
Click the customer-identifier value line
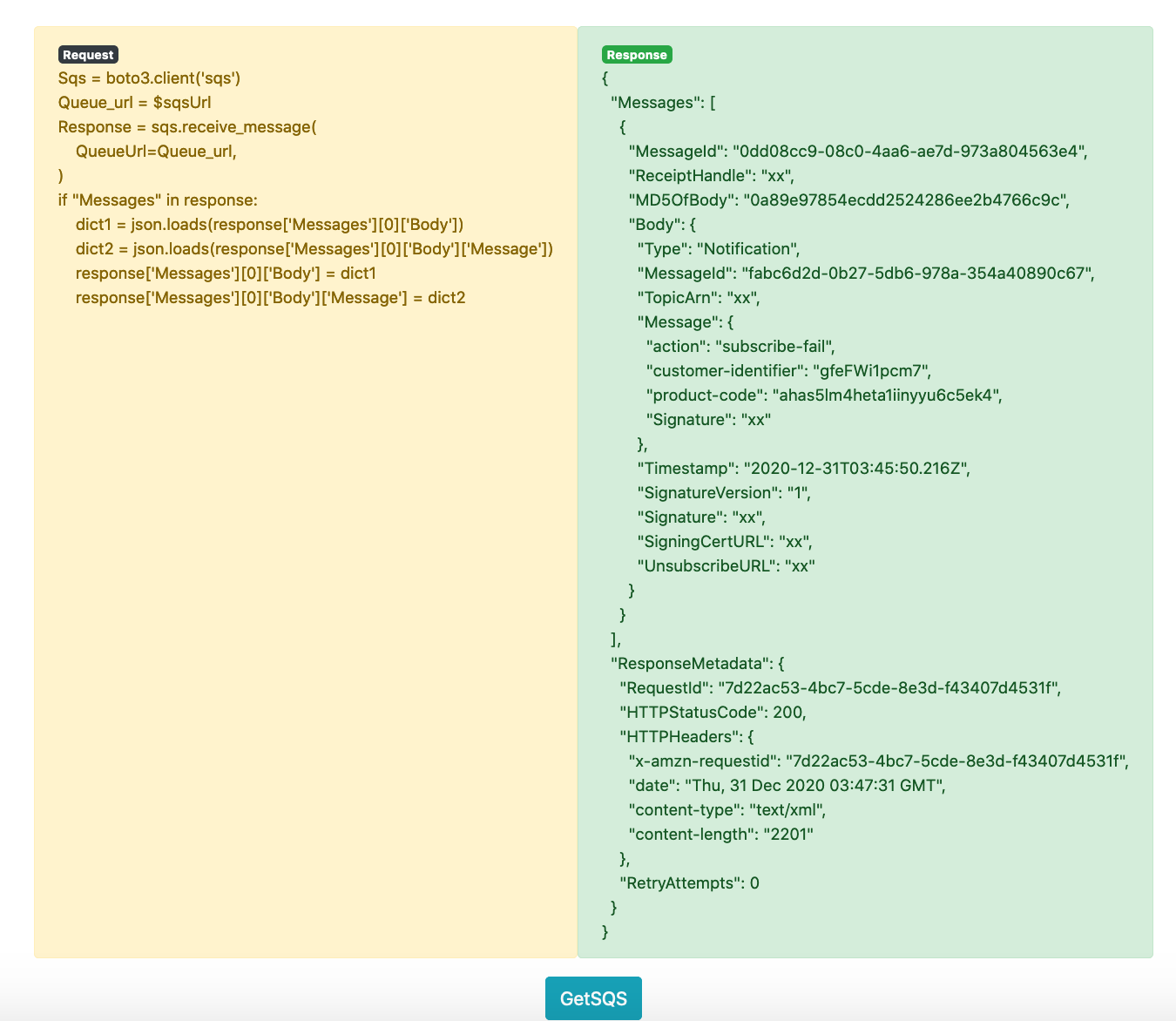coord(788,371)
